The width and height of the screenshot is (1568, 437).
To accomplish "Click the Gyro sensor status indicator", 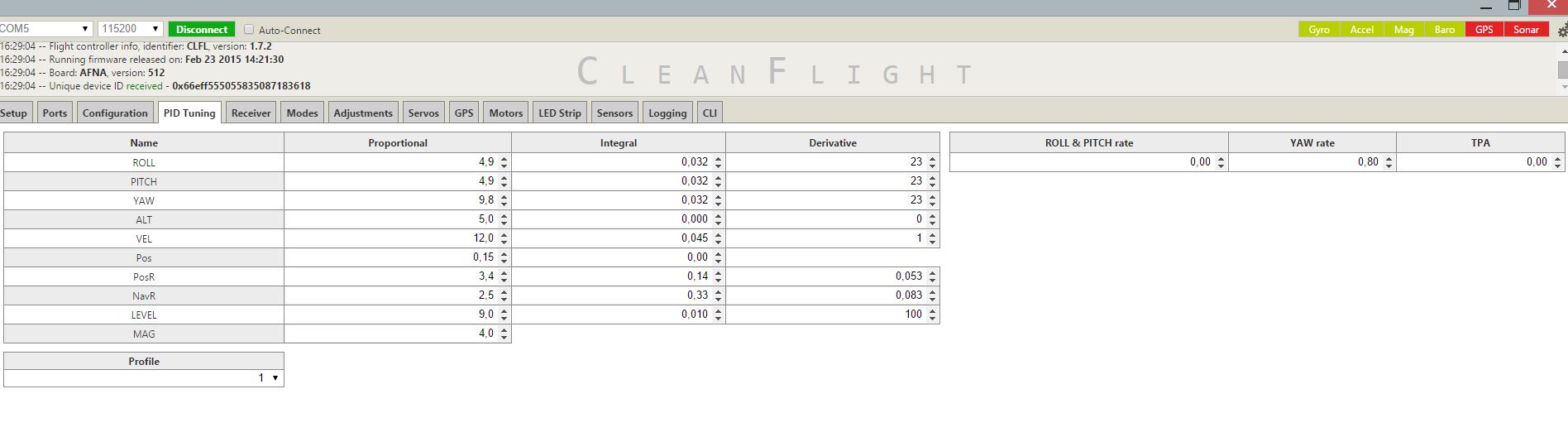I will click(1319, 30).
